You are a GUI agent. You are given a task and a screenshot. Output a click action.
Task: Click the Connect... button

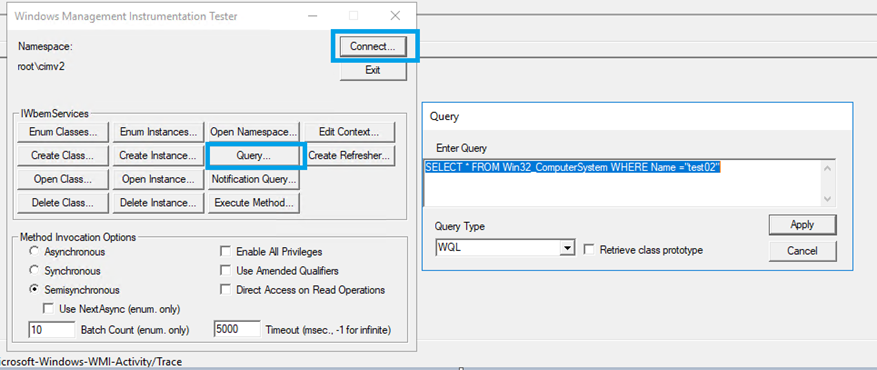373,47
